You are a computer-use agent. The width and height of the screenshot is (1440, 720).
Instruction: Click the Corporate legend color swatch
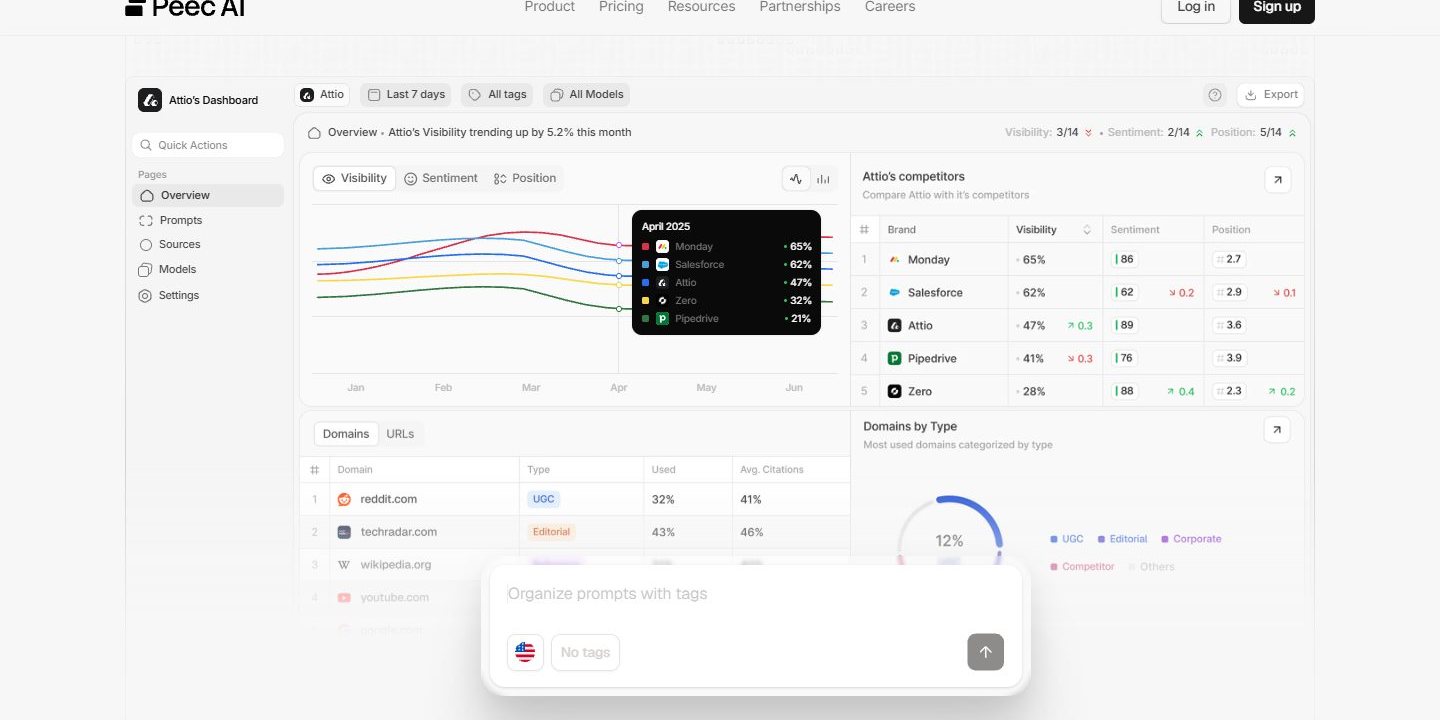pyautogui.click(x=1165, y=540)
